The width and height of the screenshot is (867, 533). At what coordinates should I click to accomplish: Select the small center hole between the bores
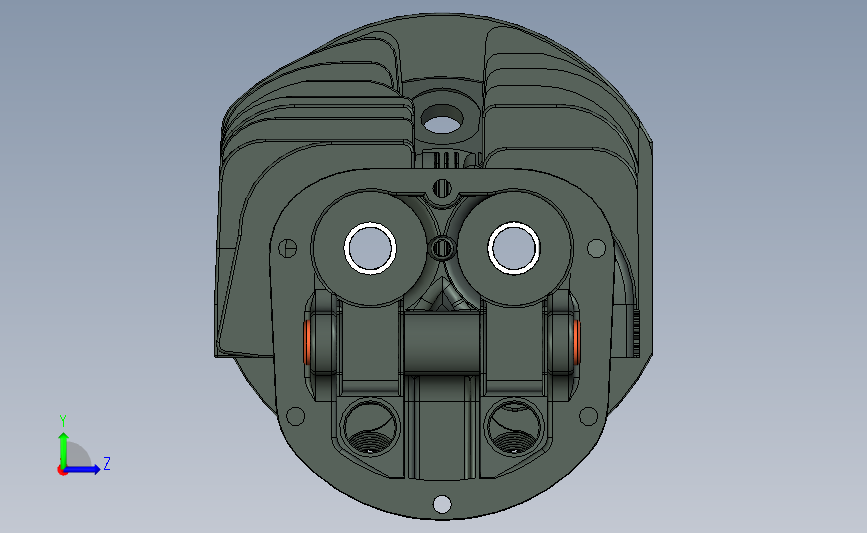click(442, 247)
